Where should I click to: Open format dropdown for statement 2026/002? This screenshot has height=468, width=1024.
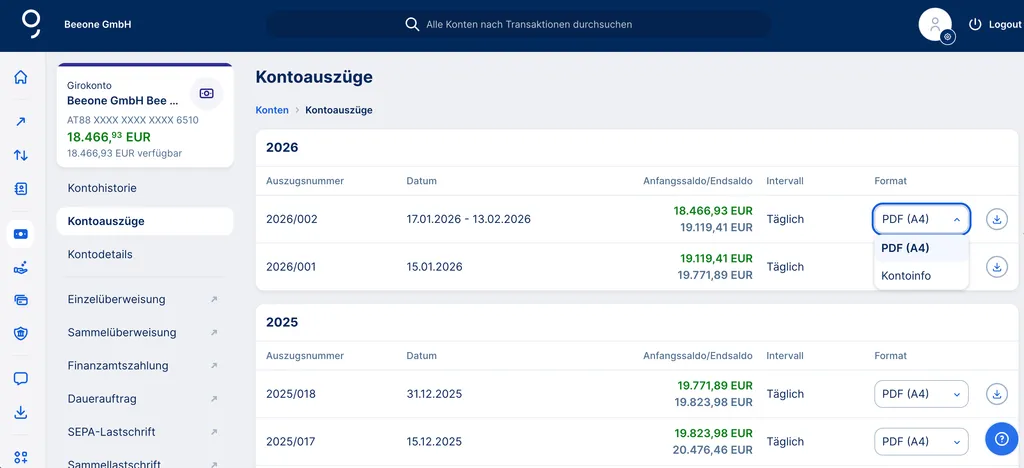point(921,219)
